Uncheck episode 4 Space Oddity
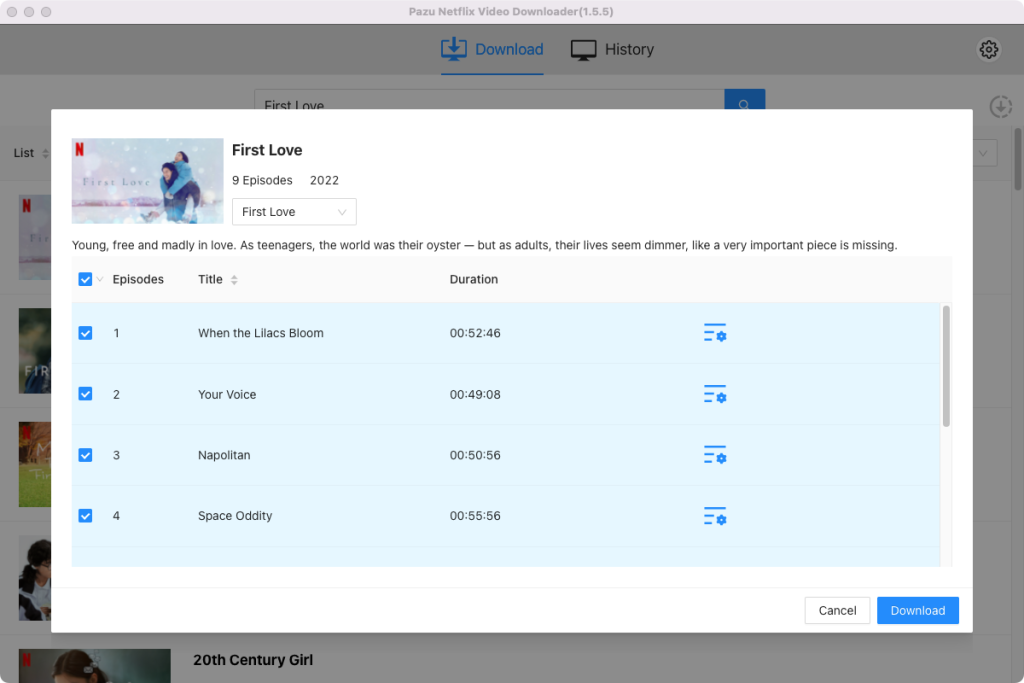 click(x=85, y=516)
